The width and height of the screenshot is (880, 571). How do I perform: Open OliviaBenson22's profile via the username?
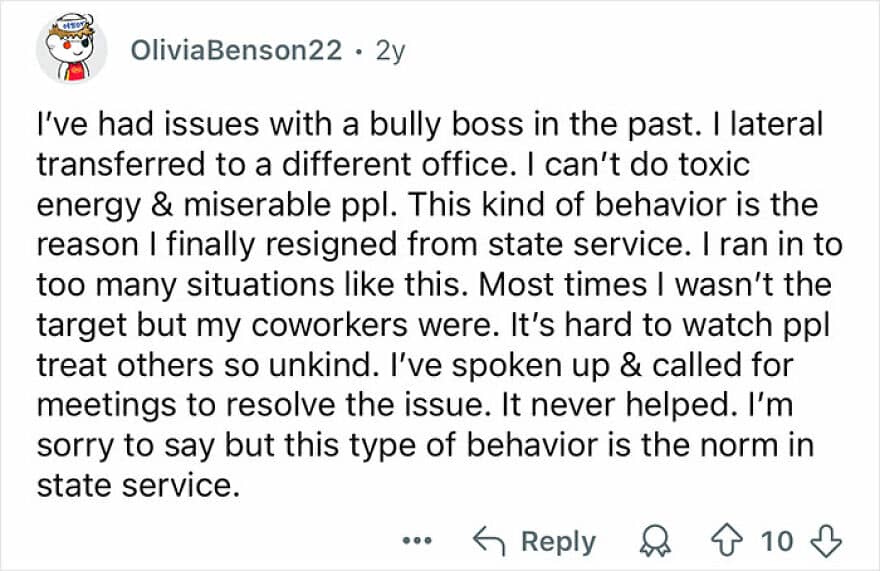pyautogui.click(x=236, y=50)
